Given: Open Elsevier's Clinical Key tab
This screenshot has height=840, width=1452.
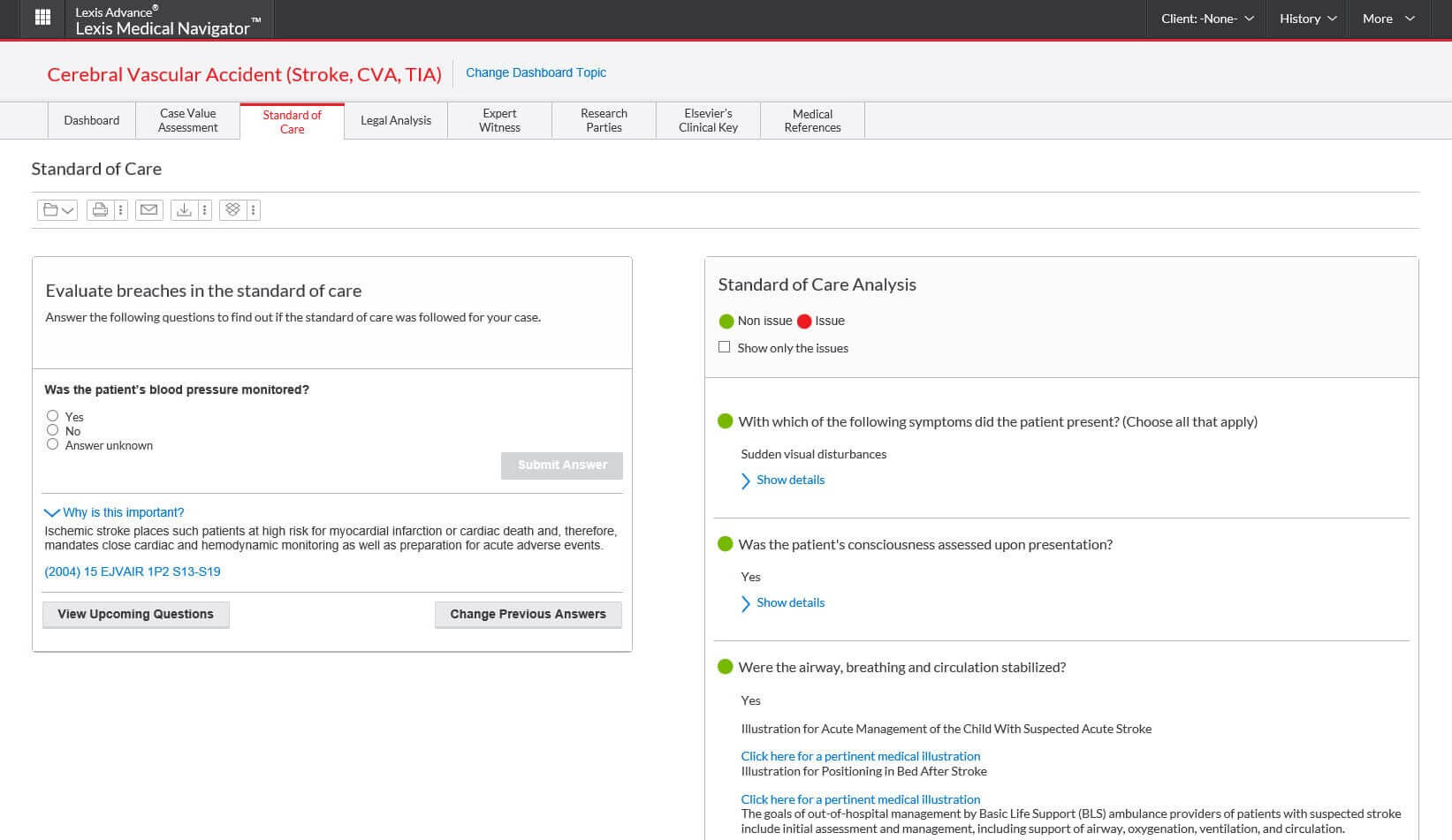Looking at the screenshot, I should coord(709,120).
